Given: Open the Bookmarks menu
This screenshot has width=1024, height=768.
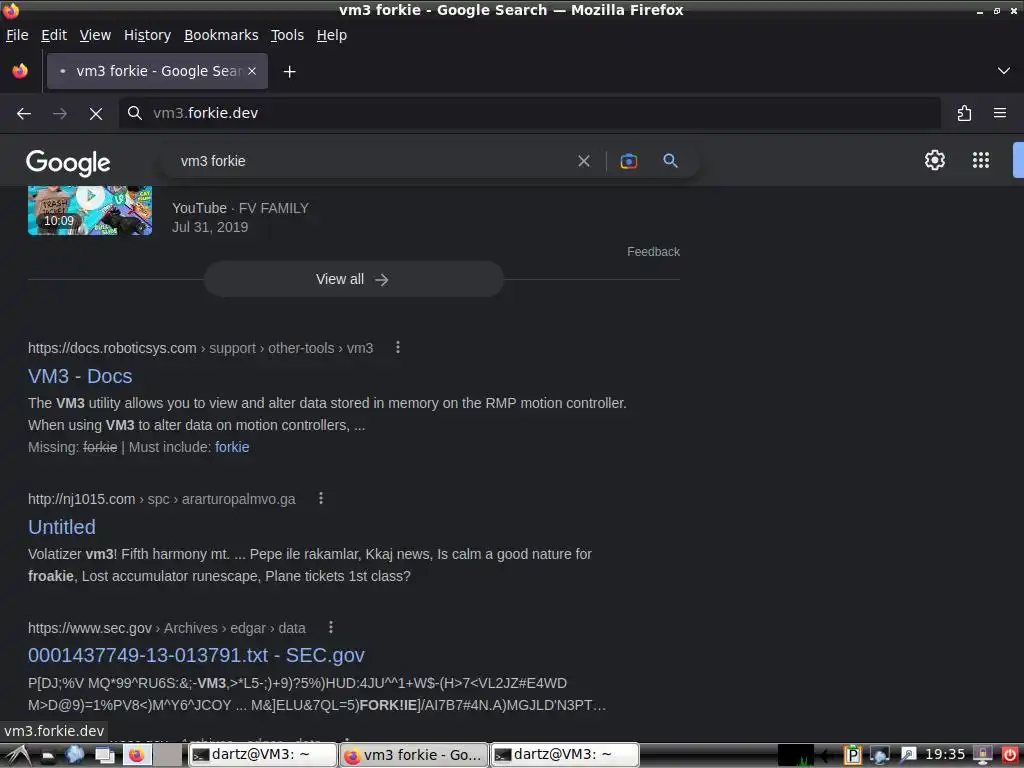Looking at the screenshot, I should pyautogui.click(x=221, y=35).
